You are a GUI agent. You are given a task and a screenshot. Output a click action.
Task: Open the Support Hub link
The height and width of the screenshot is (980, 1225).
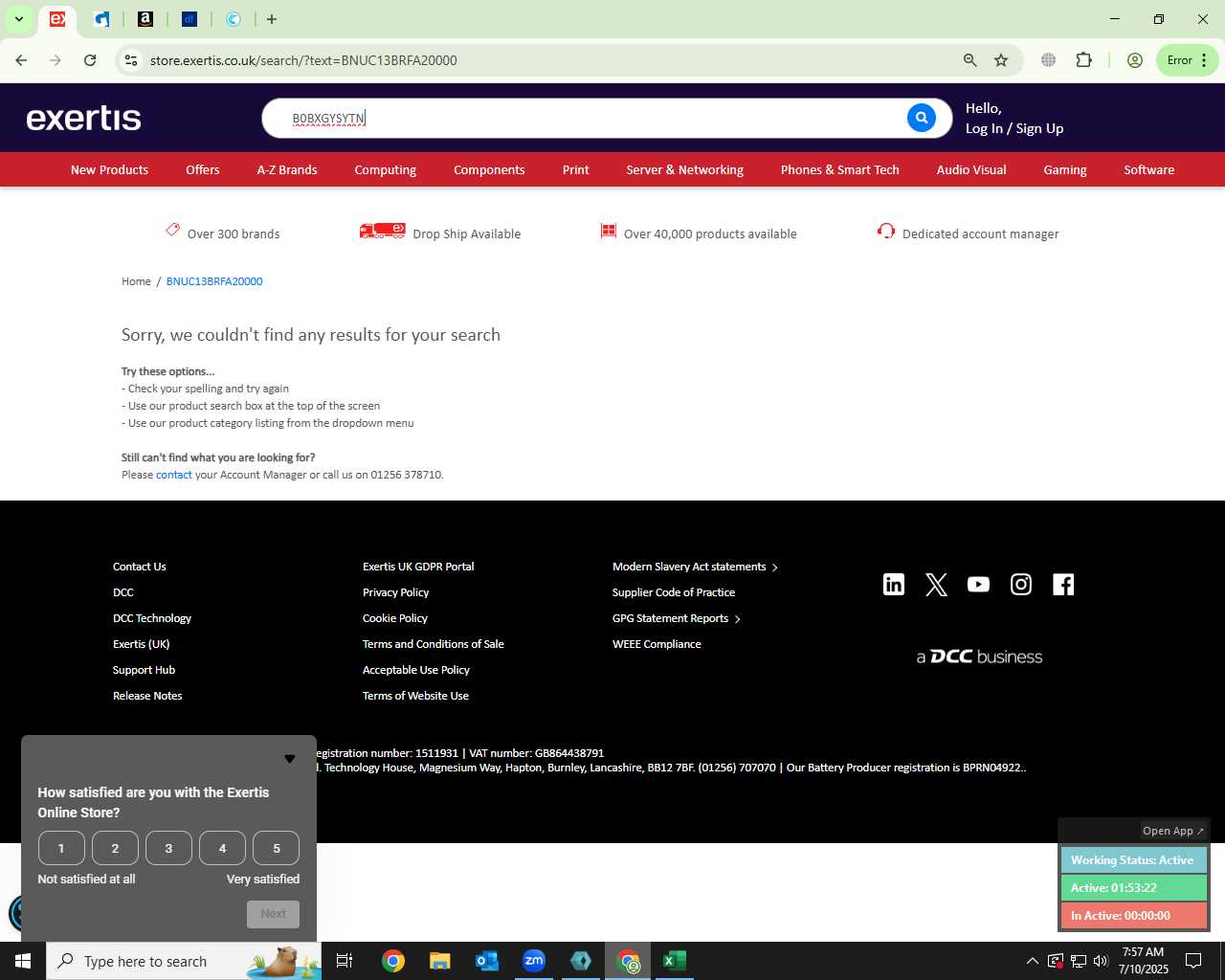[144, 670]
